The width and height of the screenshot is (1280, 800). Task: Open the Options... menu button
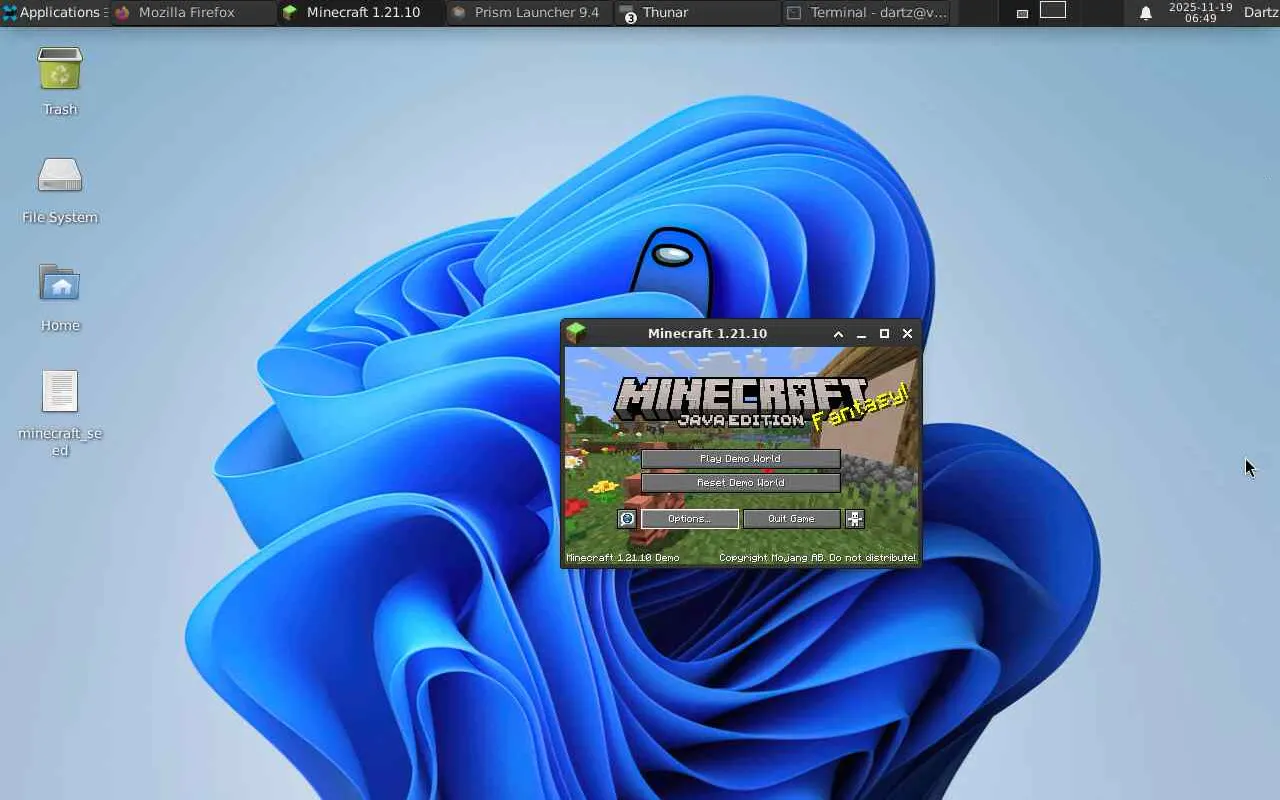click(x=690, y=519)
